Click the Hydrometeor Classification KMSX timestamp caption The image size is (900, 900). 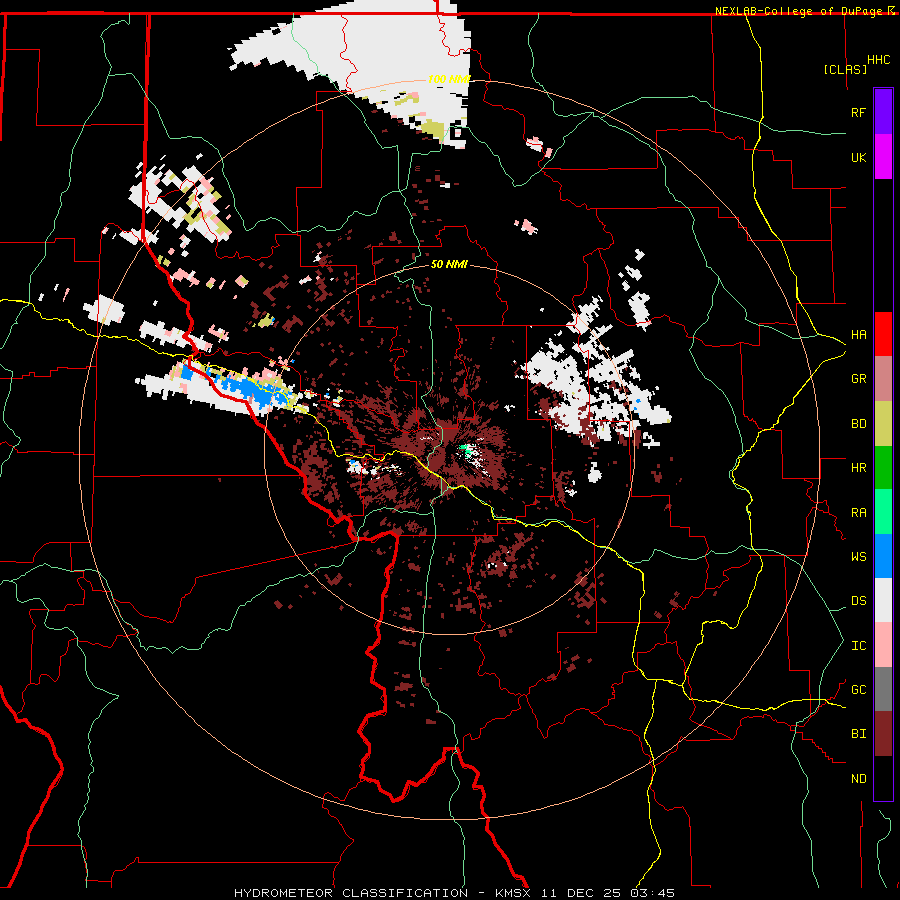(454, 893)
